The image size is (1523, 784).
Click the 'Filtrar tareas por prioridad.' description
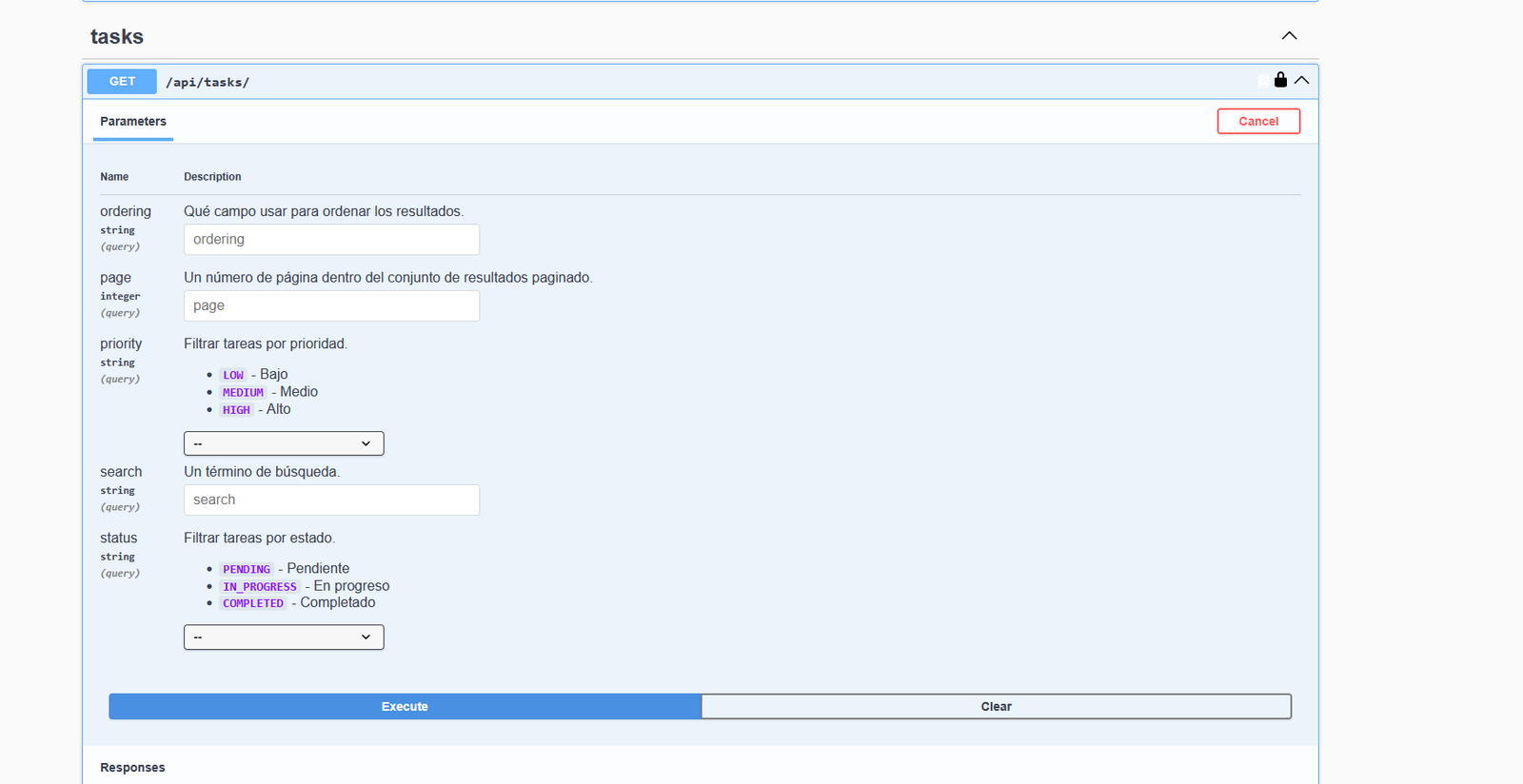tap(266, 343)
